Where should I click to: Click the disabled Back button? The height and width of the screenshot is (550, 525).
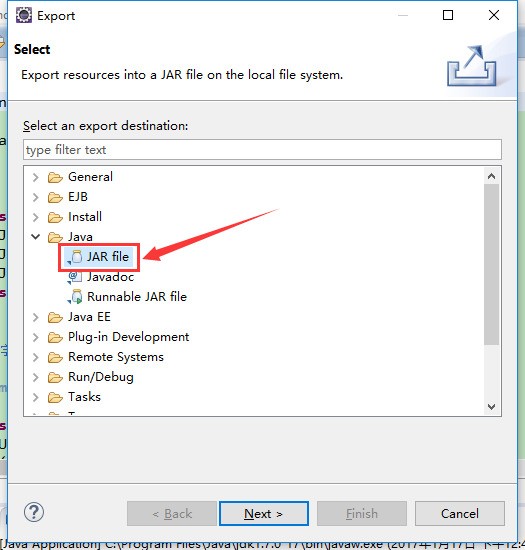(x=172, y=514)
